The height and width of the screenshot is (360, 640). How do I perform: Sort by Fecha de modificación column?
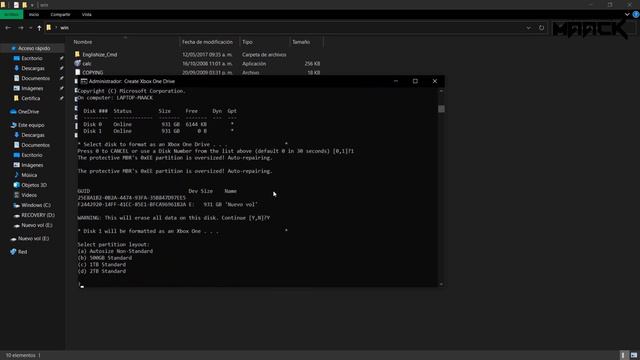[208, 42]
